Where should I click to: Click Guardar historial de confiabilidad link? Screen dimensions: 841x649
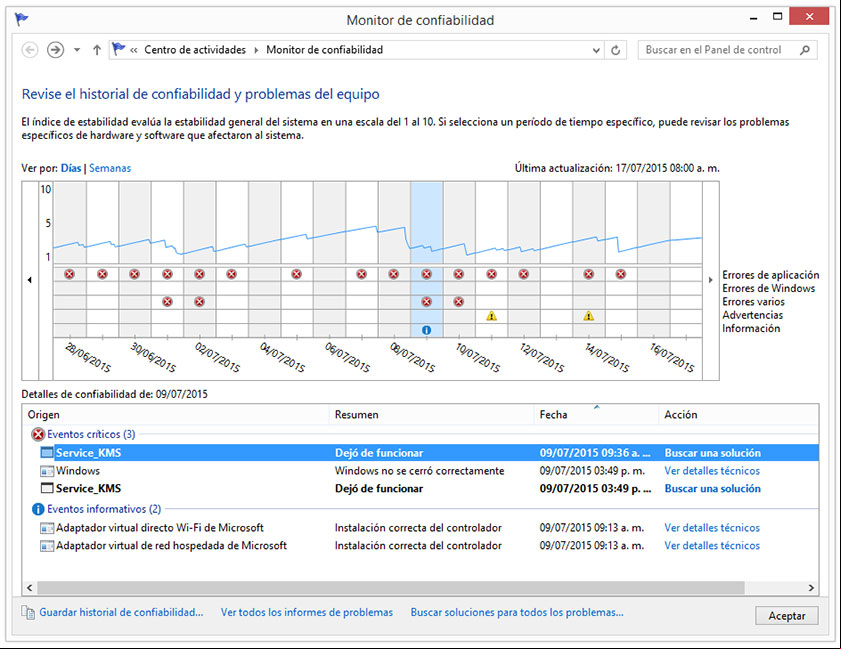121,612
